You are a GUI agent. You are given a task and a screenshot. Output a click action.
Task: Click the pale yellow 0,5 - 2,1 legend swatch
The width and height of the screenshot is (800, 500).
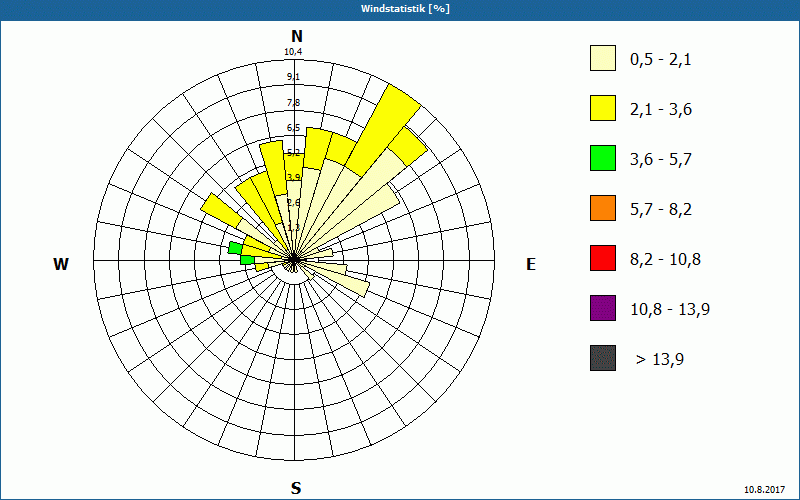tap(603, 58)
